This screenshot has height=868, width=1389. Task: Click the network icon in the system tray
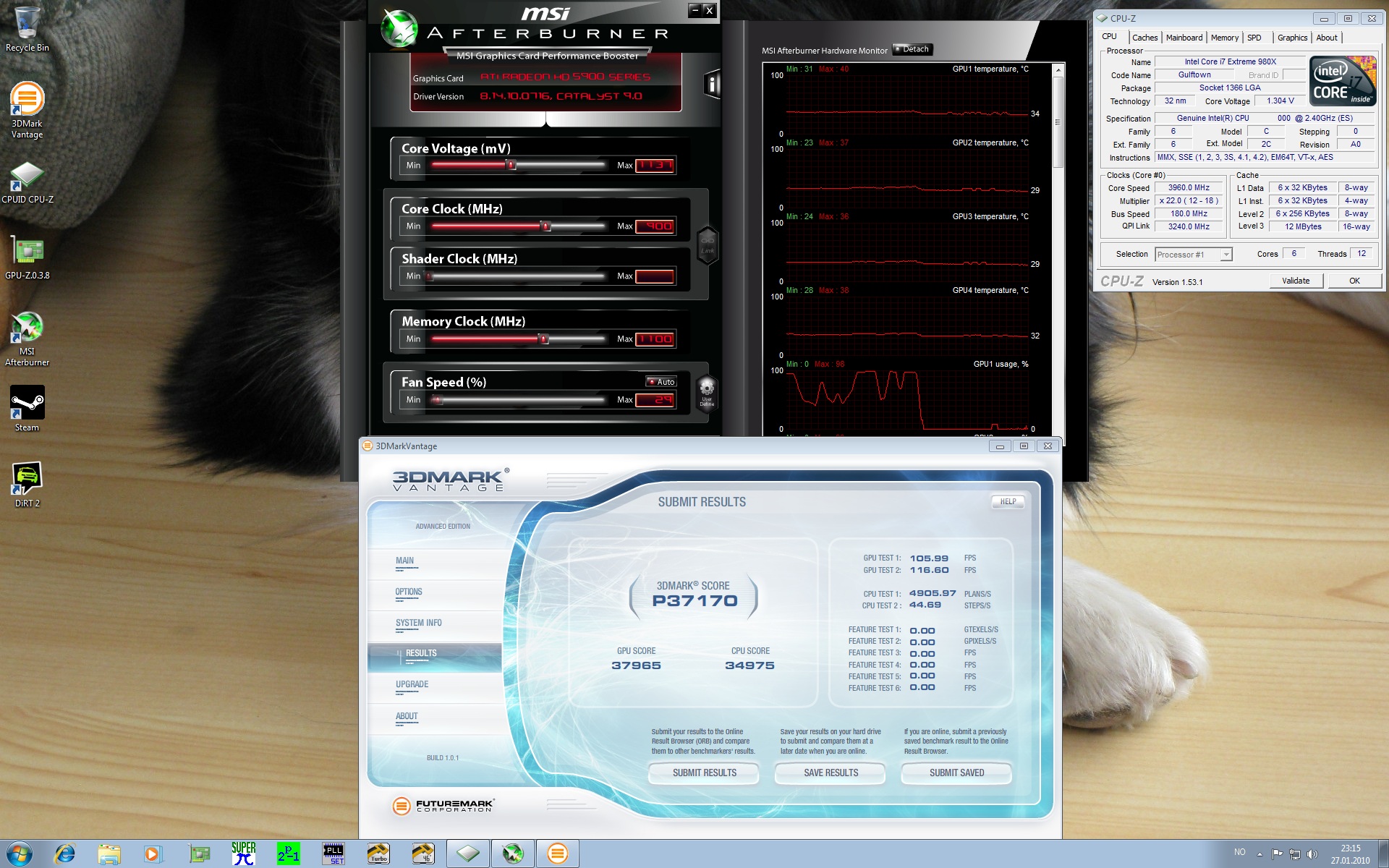1295,854
